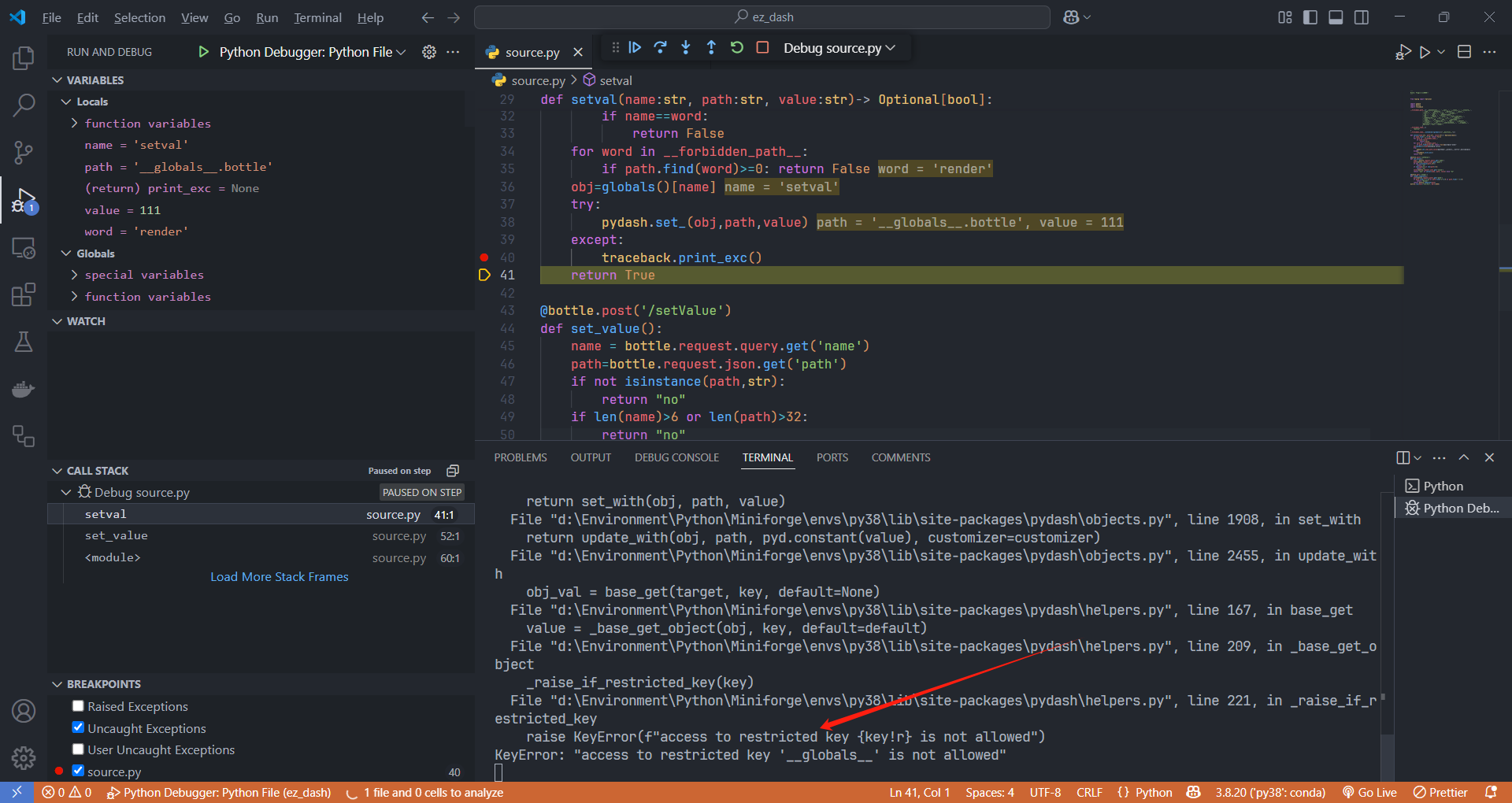Click the Continue debug button
Screen dimensions: 1512x803
coord(635,48)
